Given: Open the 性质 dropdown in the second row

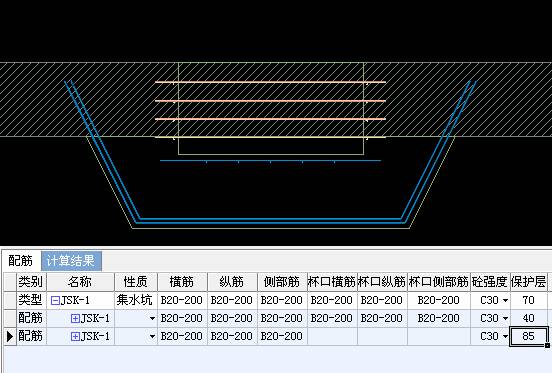Looking at the screenshot, I should pyautogui.click(x=152, y=318).
